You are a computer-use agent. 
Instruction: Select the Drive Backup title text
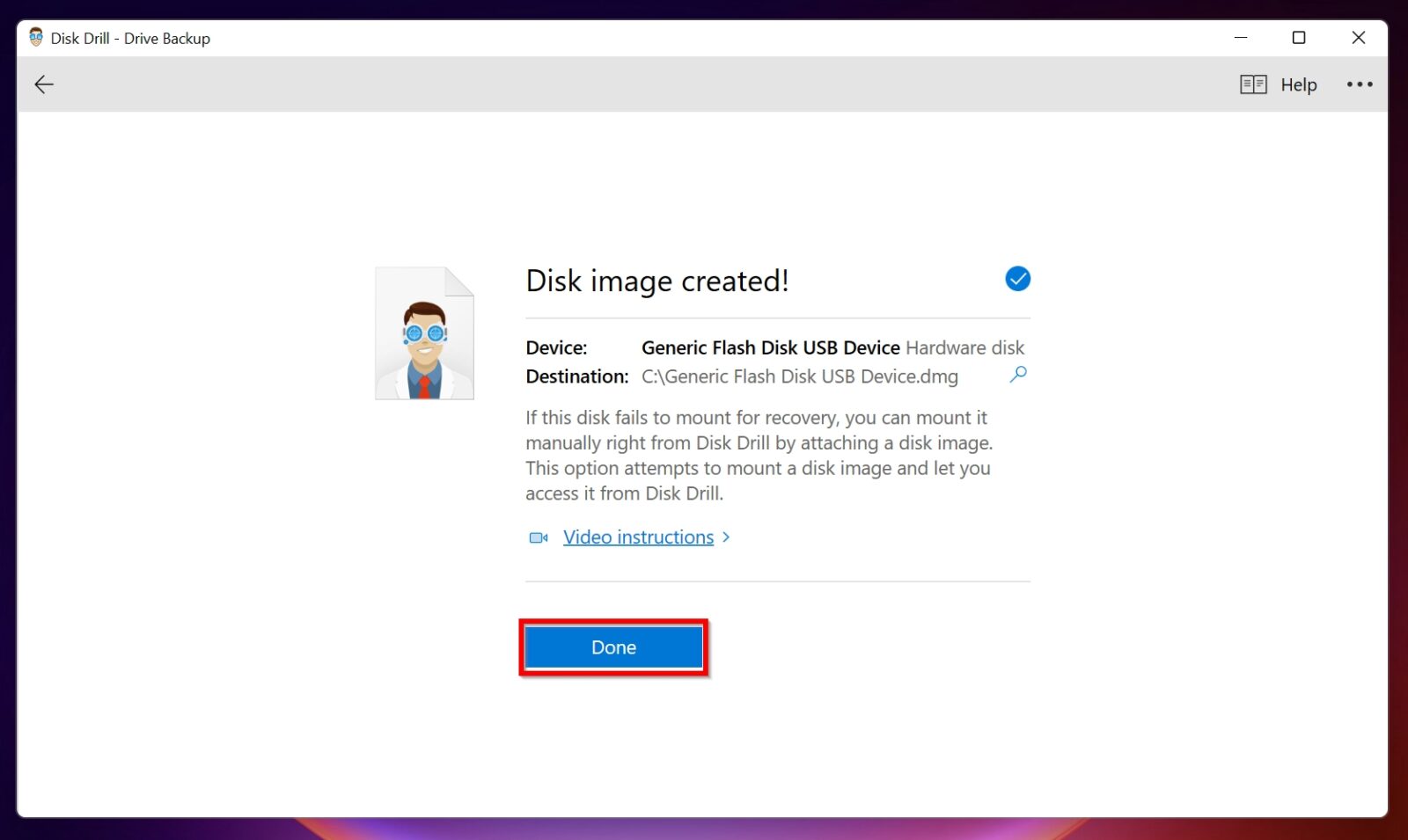130,38
